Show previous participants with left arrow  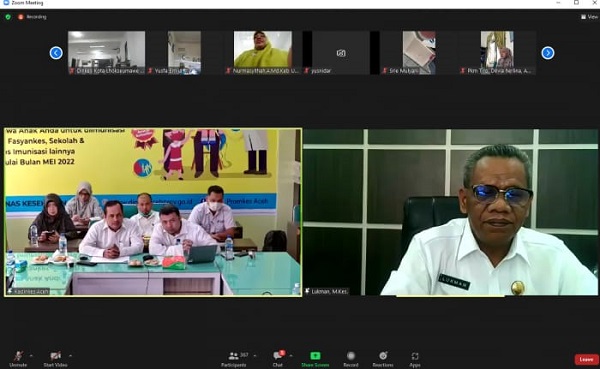point(56,53)
